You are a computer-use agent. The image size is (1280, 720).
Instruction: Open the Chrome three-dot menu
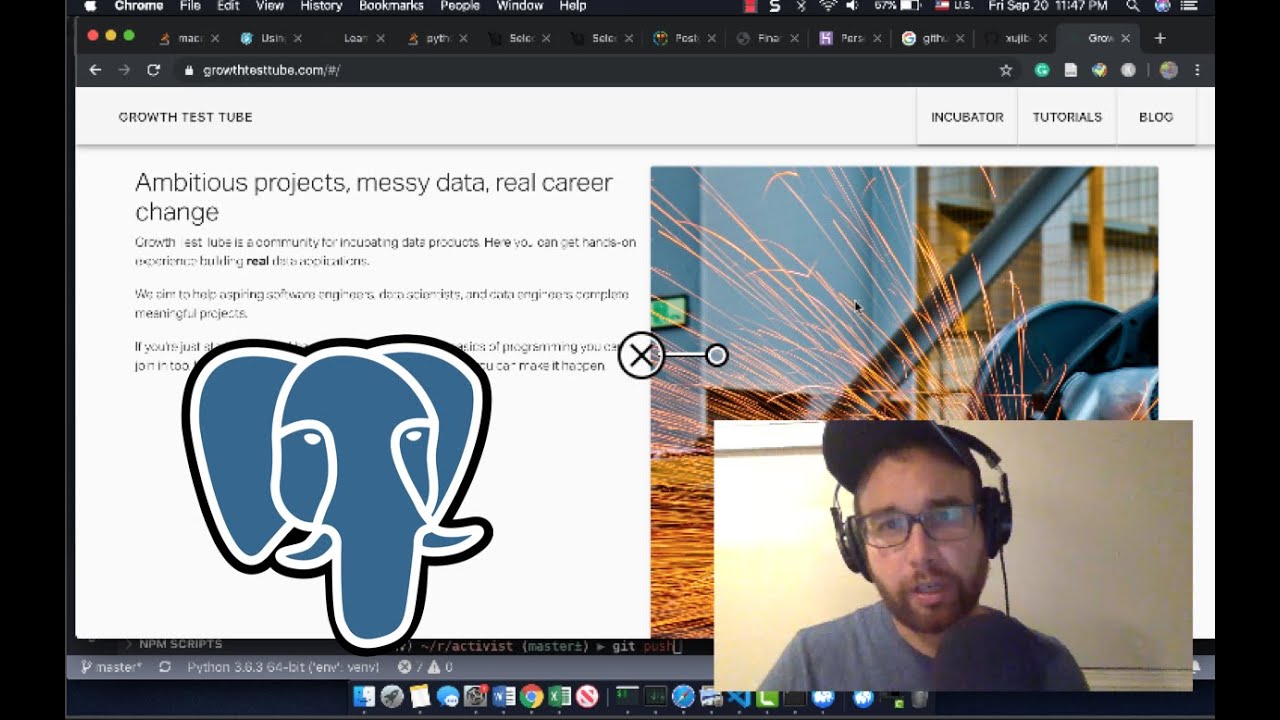point(1197,70)
